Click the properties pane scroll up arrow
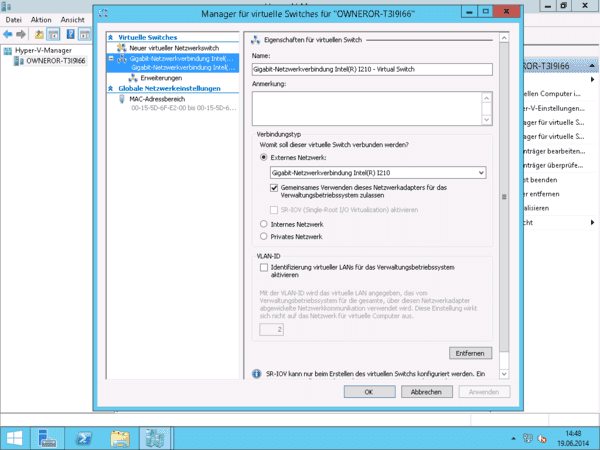Screen dimensions: 600x450 (504, 38)
